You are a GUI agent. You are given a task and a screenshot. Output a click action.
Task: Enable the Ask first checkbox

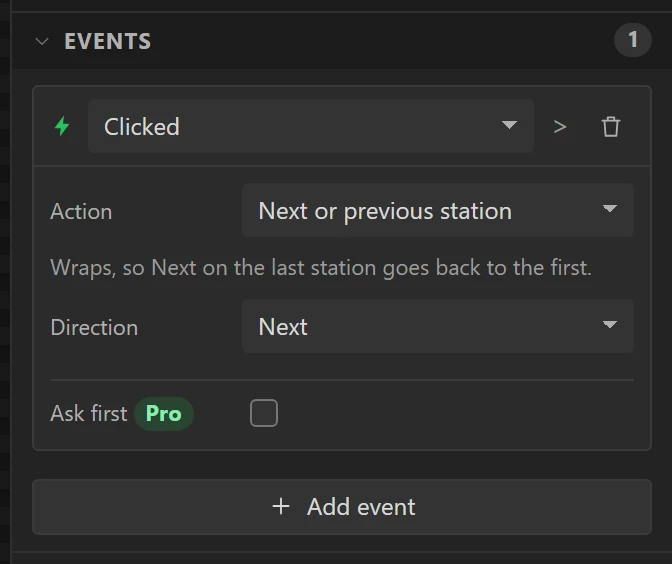tap(264, 413)
